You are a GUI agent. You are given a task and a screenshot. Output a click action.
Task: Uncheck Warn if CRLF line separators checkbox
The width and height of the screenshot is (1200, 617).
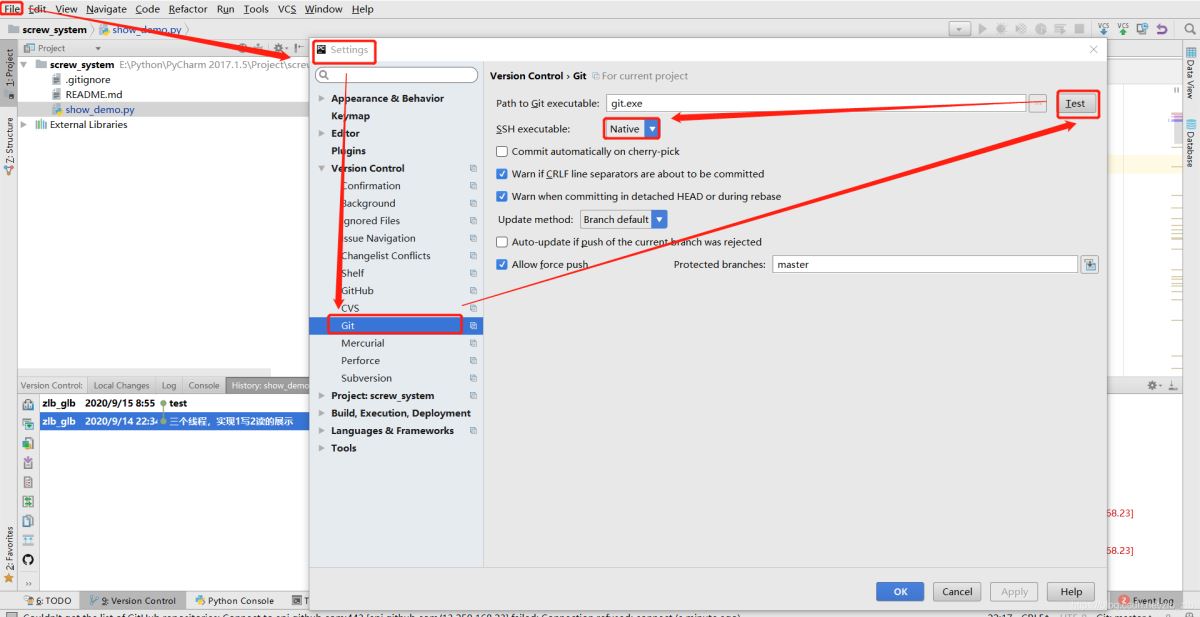tap(502, 174)
